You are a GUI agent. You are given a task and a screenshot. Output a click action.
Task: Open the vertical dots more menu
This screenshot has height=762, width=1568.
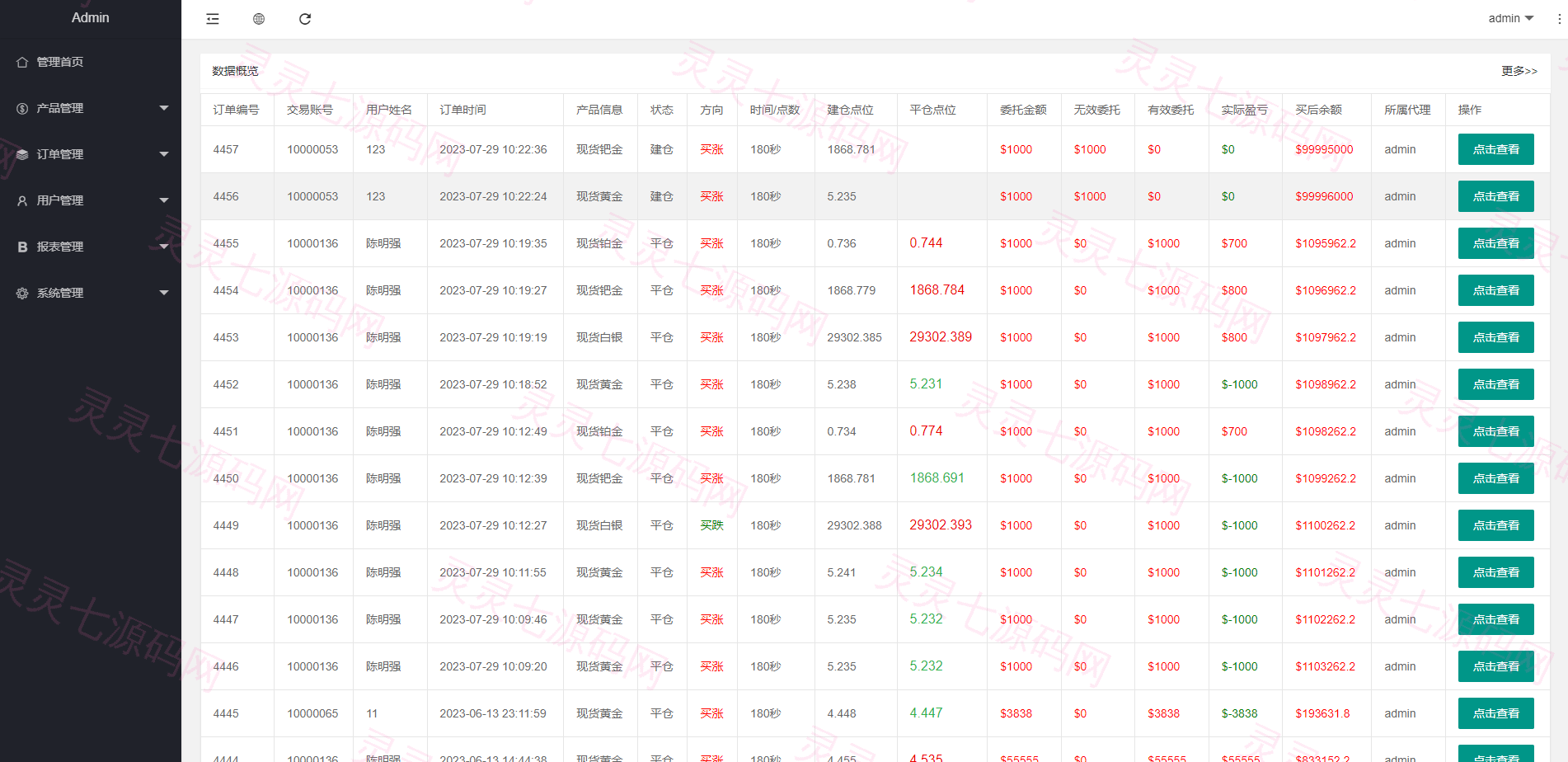click(1559, 19)
